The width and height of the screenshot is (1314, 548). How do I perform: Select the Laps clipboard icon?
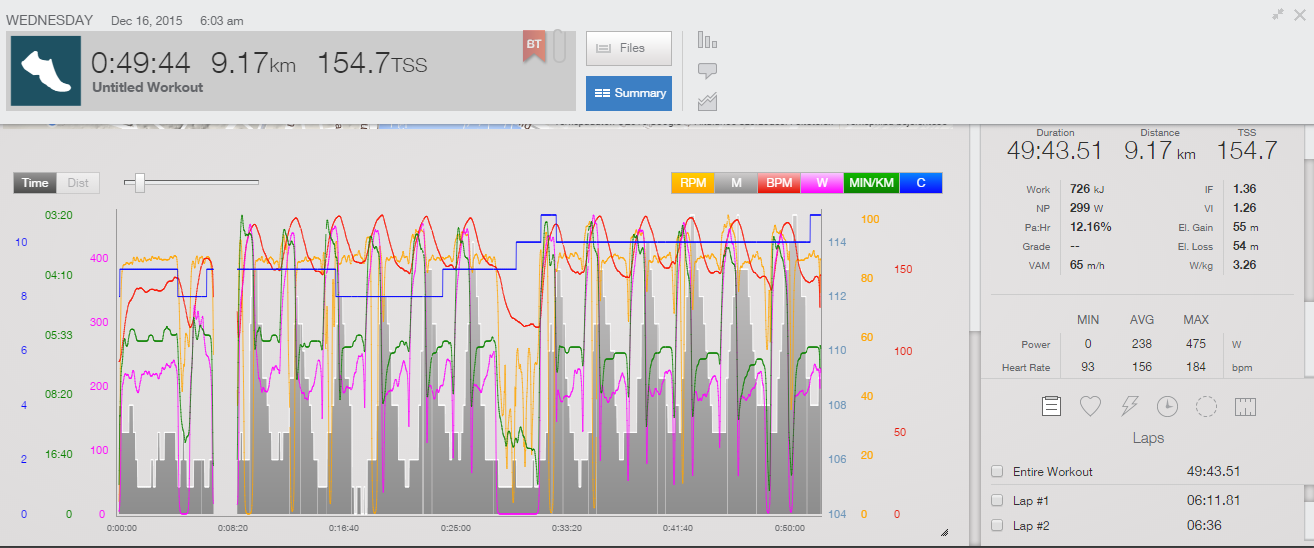(1051, 406)
